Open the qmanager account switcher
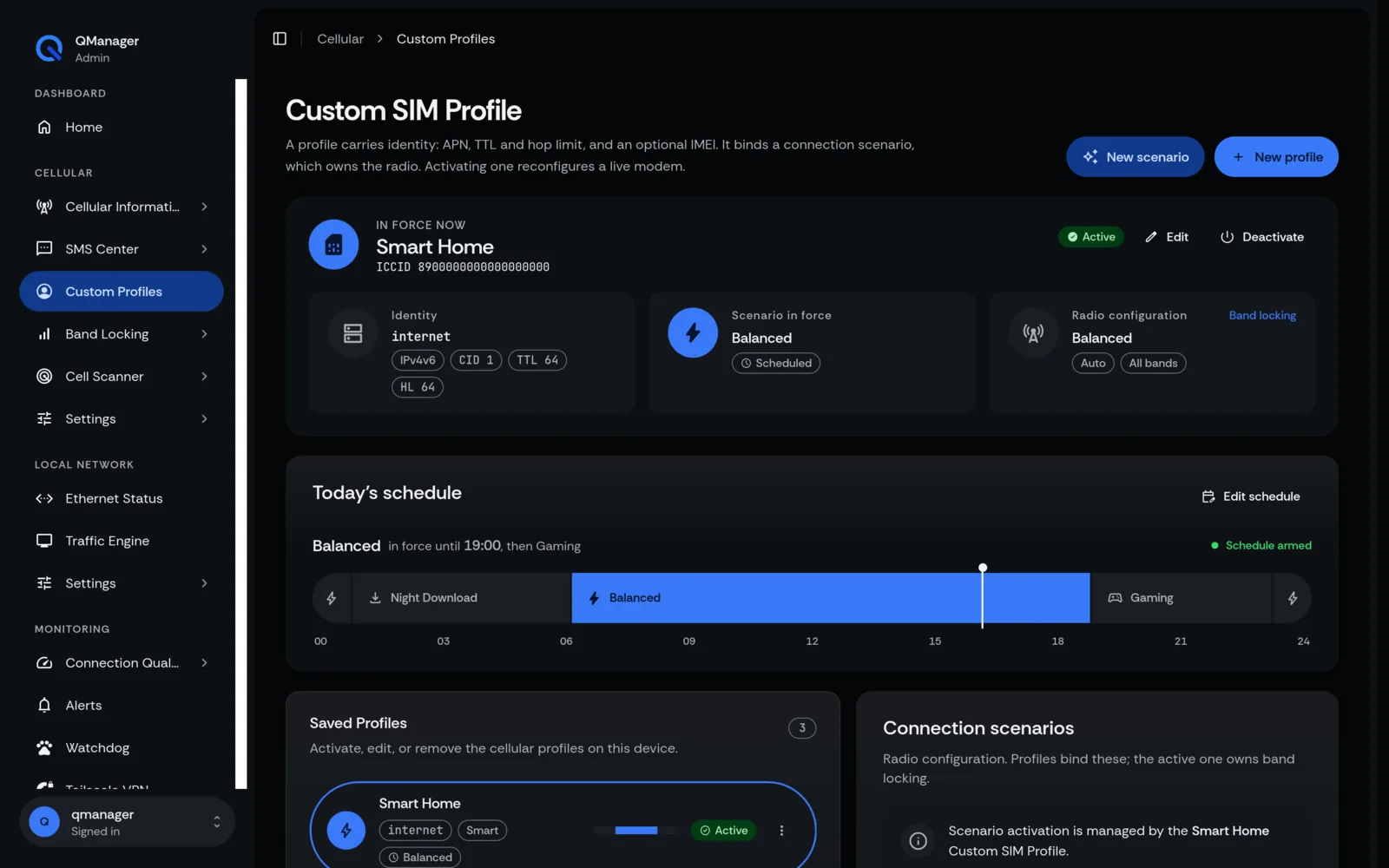Screen dimensions: 1389x868 127,822
